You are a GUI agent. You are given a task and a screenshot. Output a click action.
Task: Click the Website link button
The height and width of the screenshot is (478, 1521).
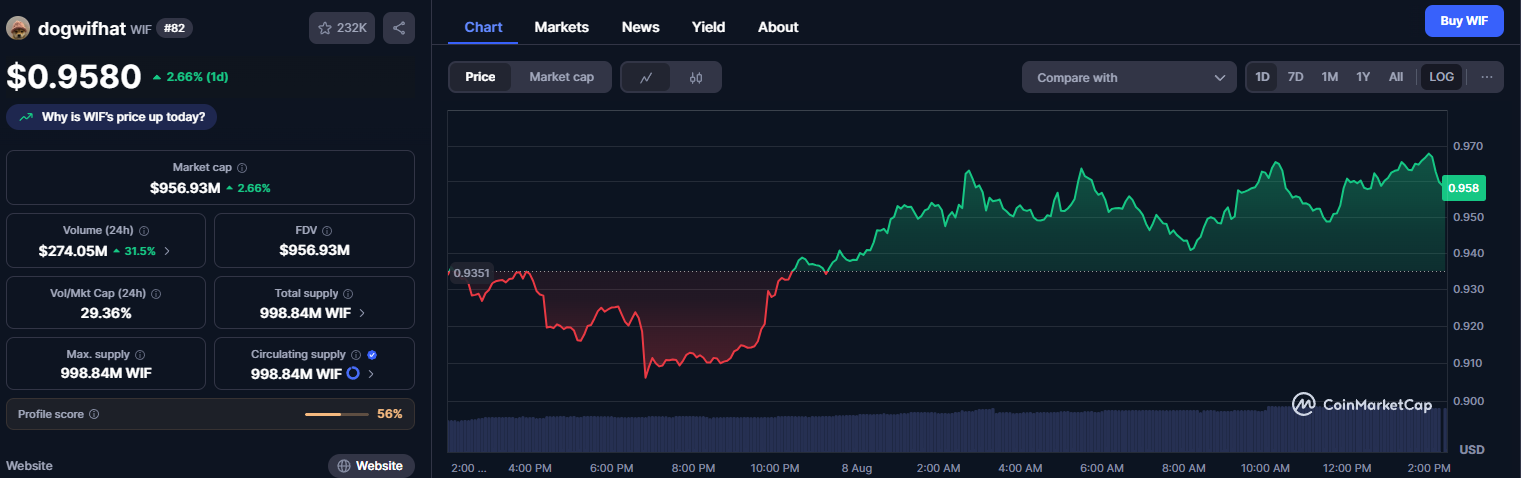371,466
